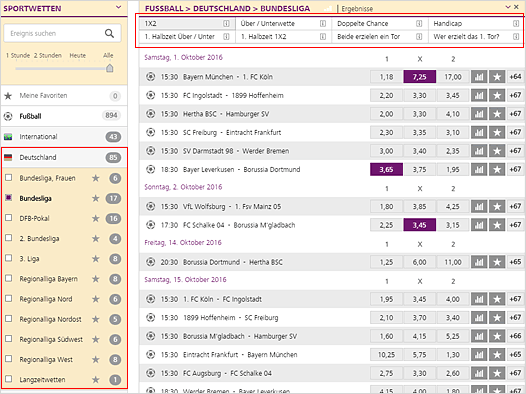526x394 pixels.
Task: Add Bundesliga, Frauen league to favorites star
Action: (96, 178)
